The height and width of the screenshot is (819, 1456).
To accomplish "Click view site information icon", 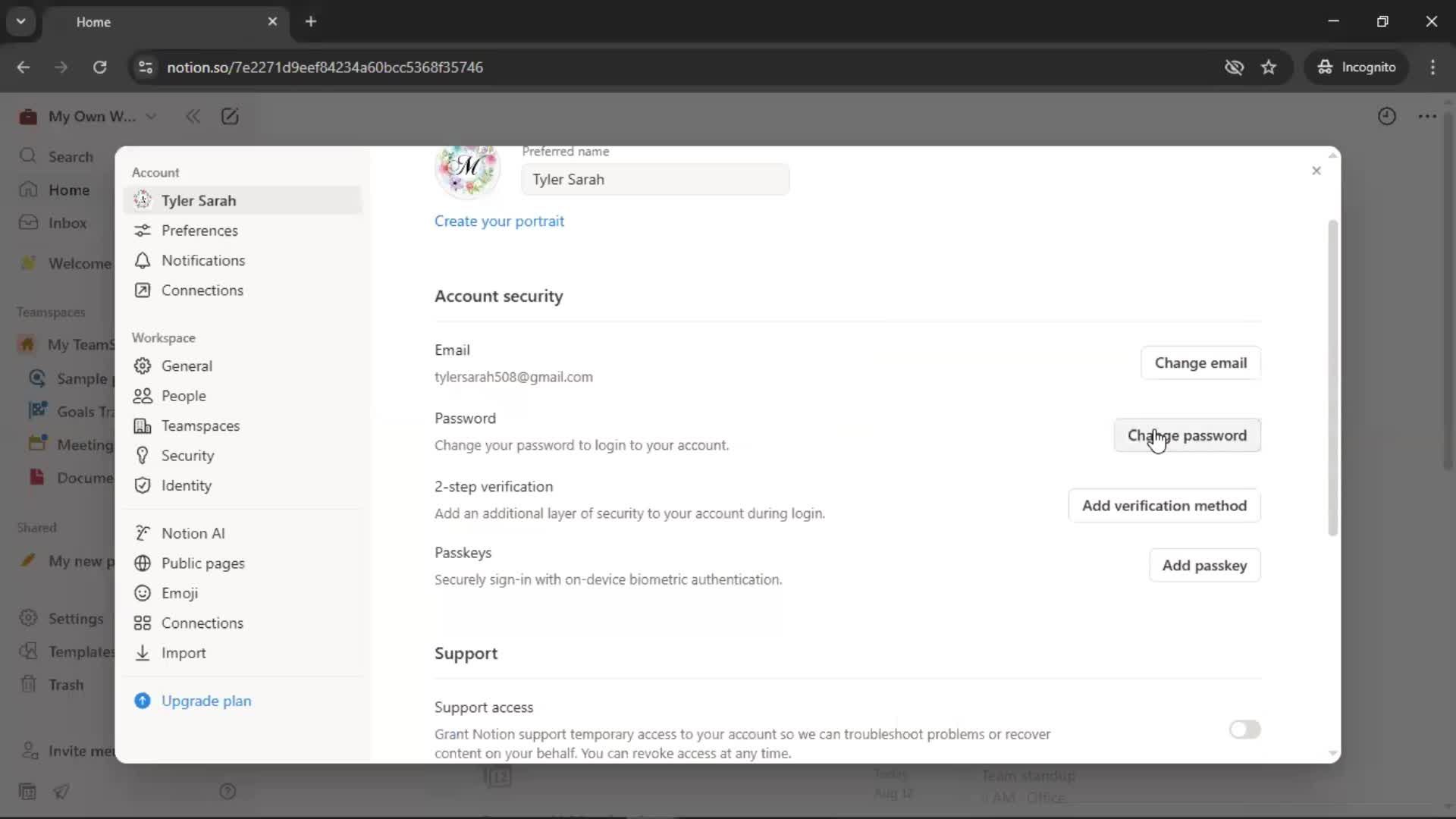I will point(145,67).
